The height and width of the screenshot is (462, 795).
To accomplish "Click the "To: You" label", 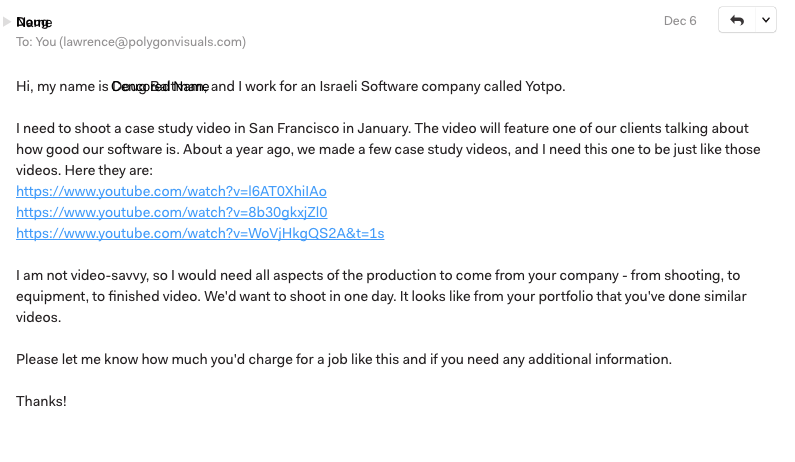I will coord(36,42).
